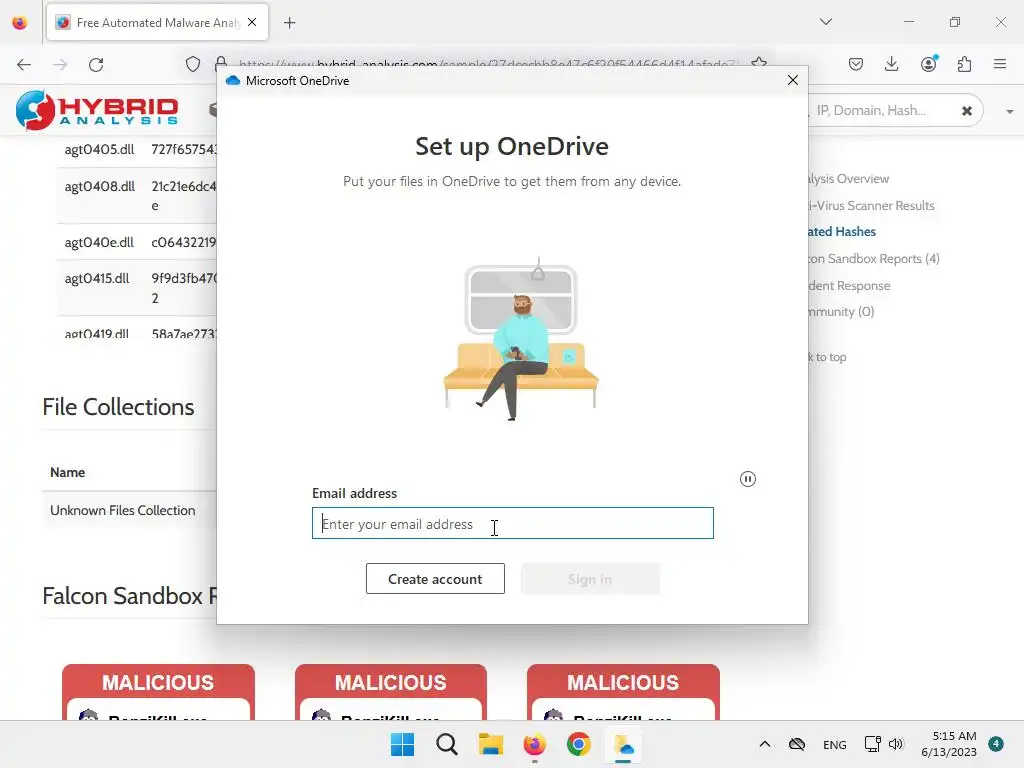Reload the page in Firefox
The height and width of the screenshot is (768, 1024).
coord(96,65)
